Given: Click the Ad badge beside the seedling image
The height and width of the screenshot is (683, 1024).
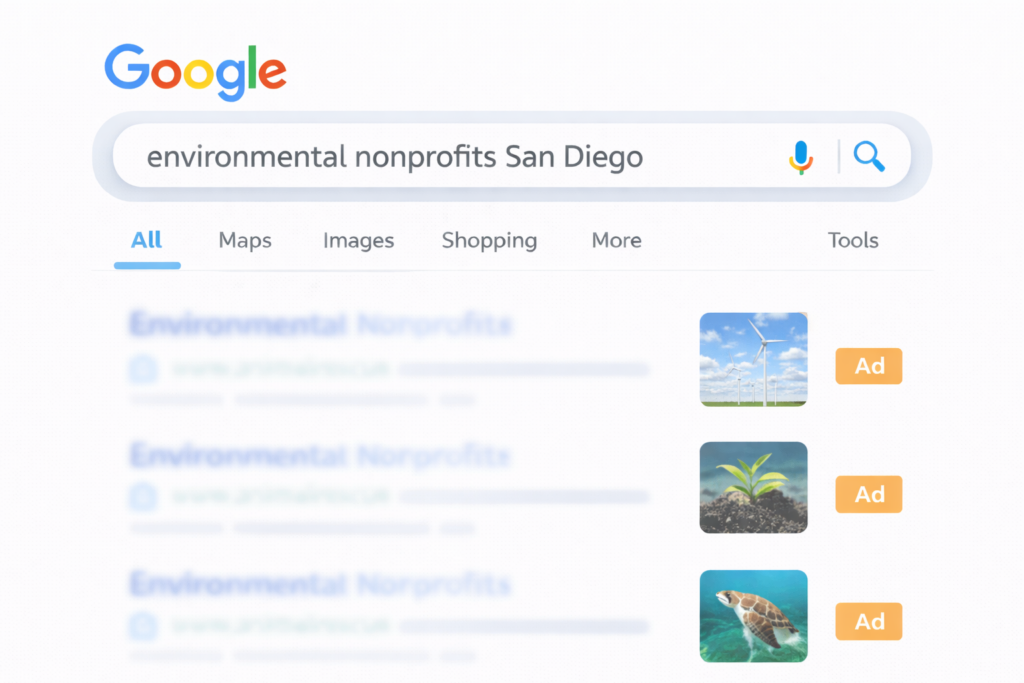Looking at the screenshot, I should point(868,494).
